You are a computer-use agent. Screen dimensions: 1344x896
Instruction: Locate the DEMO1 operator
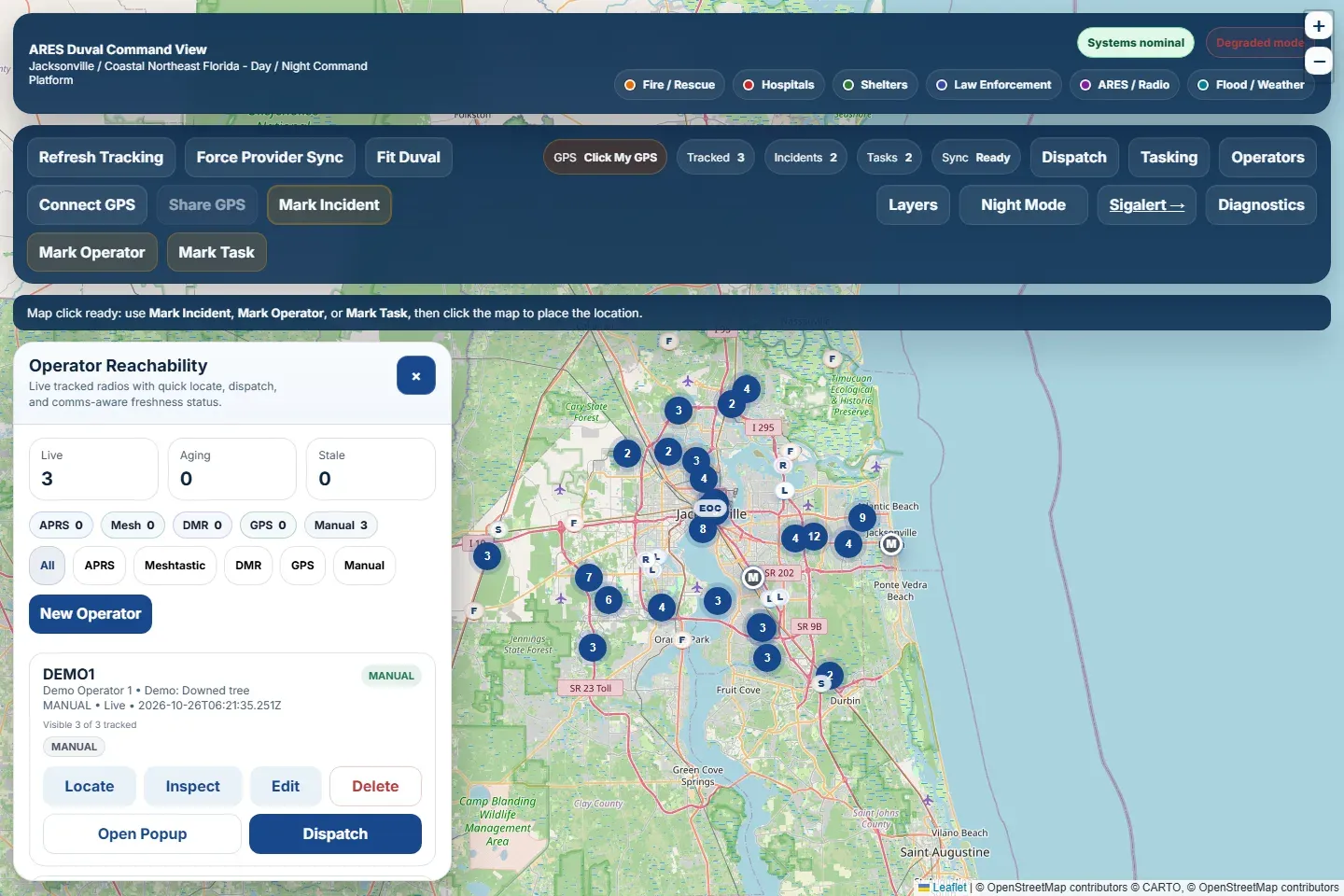pos(90,787)
